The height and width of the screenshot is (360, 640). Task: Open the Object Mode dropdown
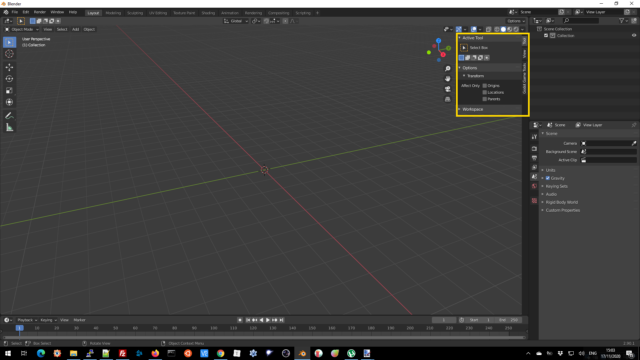[x=22, y=29]
